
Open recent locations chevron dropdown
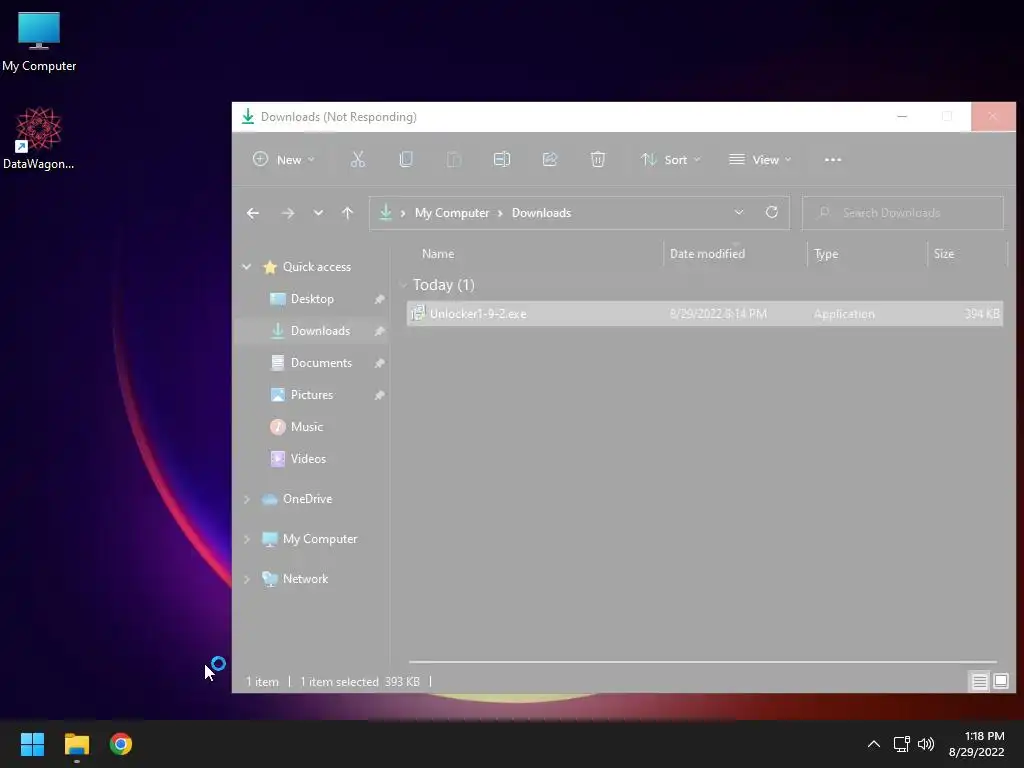coord(318,213)
